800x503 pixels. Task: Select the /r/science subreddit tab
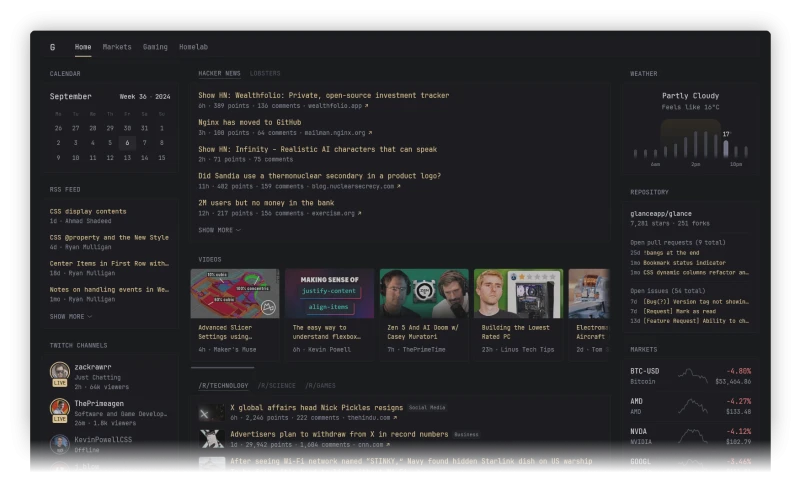(x=276, y=385)
